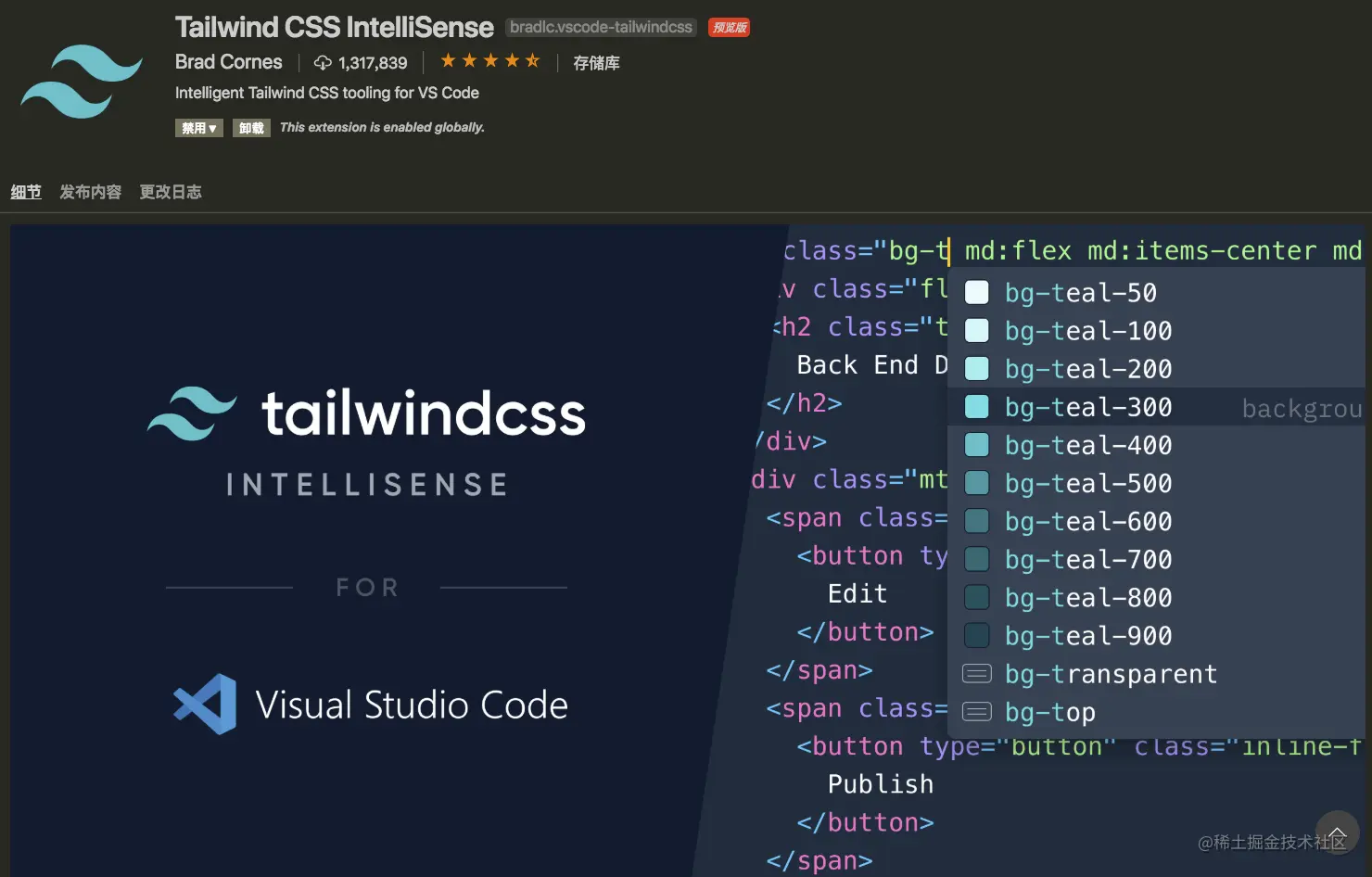This screenshot has width=1372, height=877.
Task: Click the 1,317,839 install count
Action: pyautogui.click(x=373, y=63)
